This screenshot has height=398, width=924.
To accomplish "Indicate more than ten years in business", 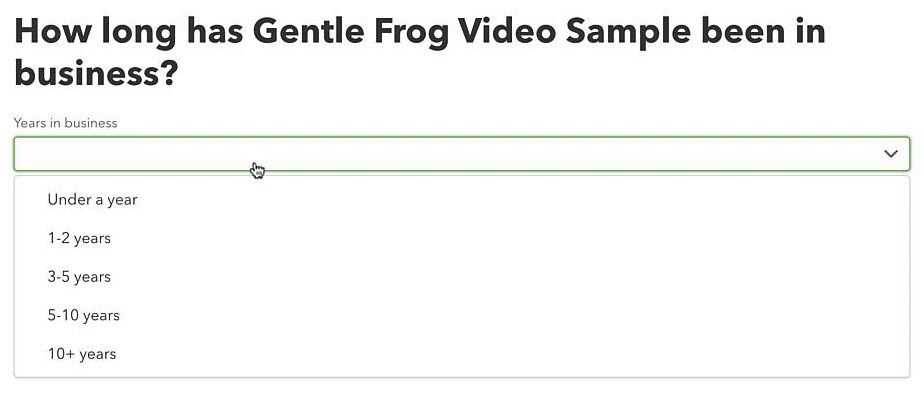I will pos(462,354).
